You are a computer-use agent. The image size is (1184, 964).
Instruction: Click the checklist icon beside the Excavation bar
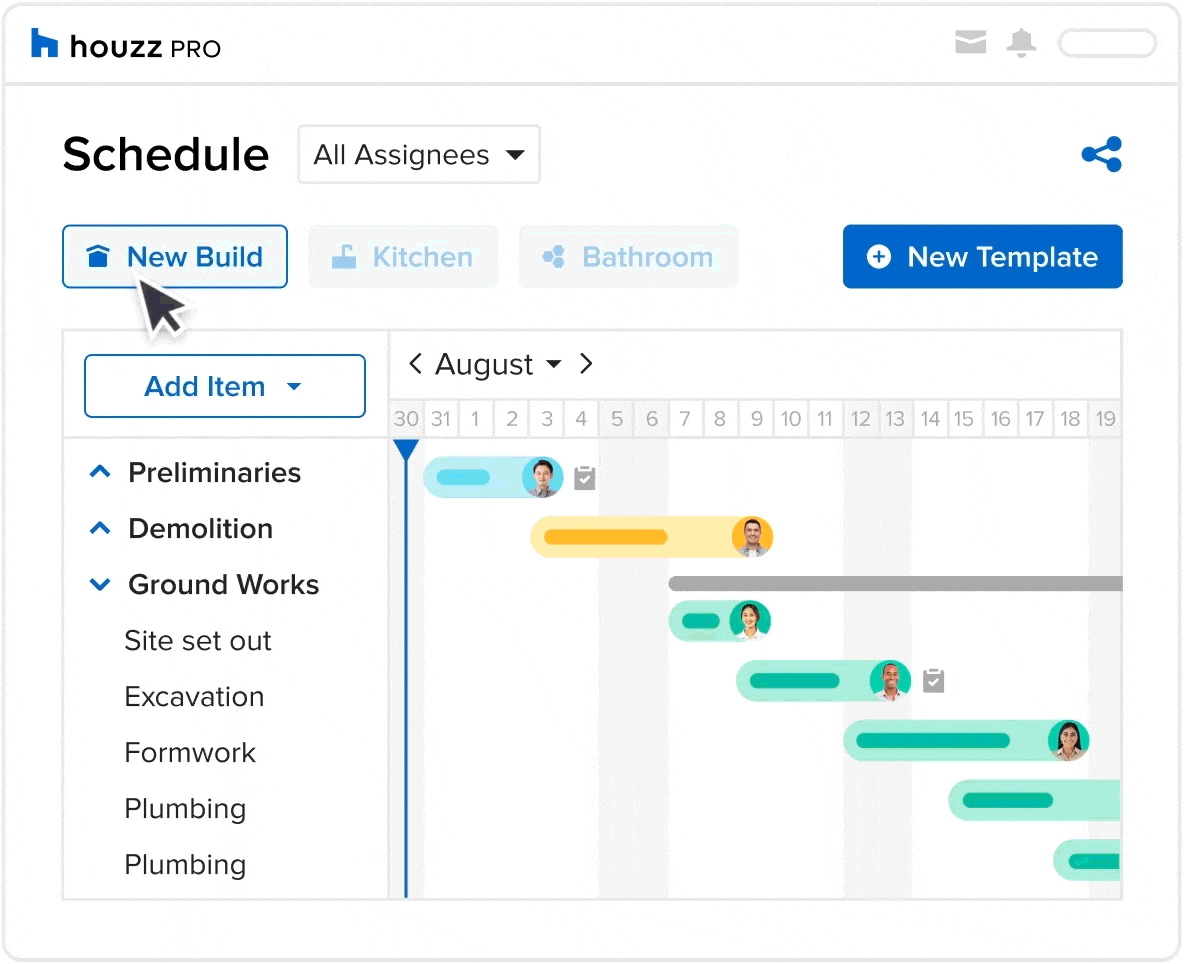pyautogui.click(x=933, y=681)
